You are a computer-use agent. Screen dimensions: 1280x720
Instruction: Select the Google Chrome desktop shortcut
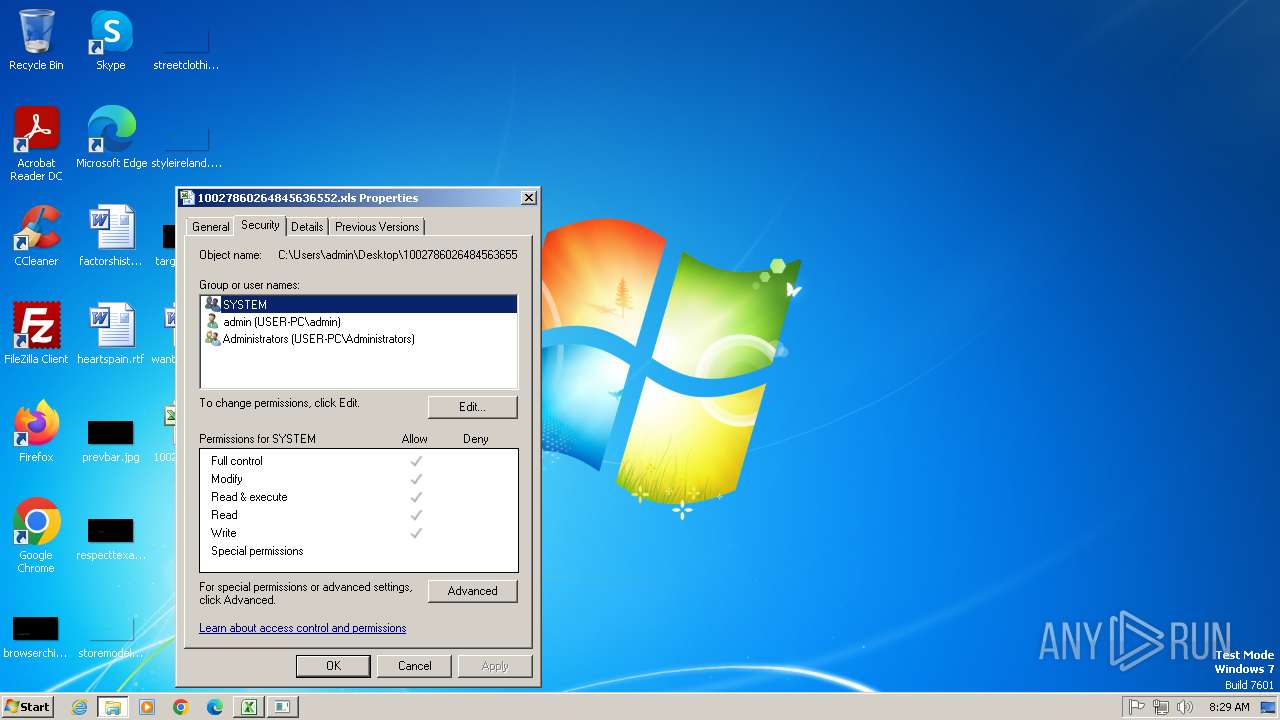36,536
